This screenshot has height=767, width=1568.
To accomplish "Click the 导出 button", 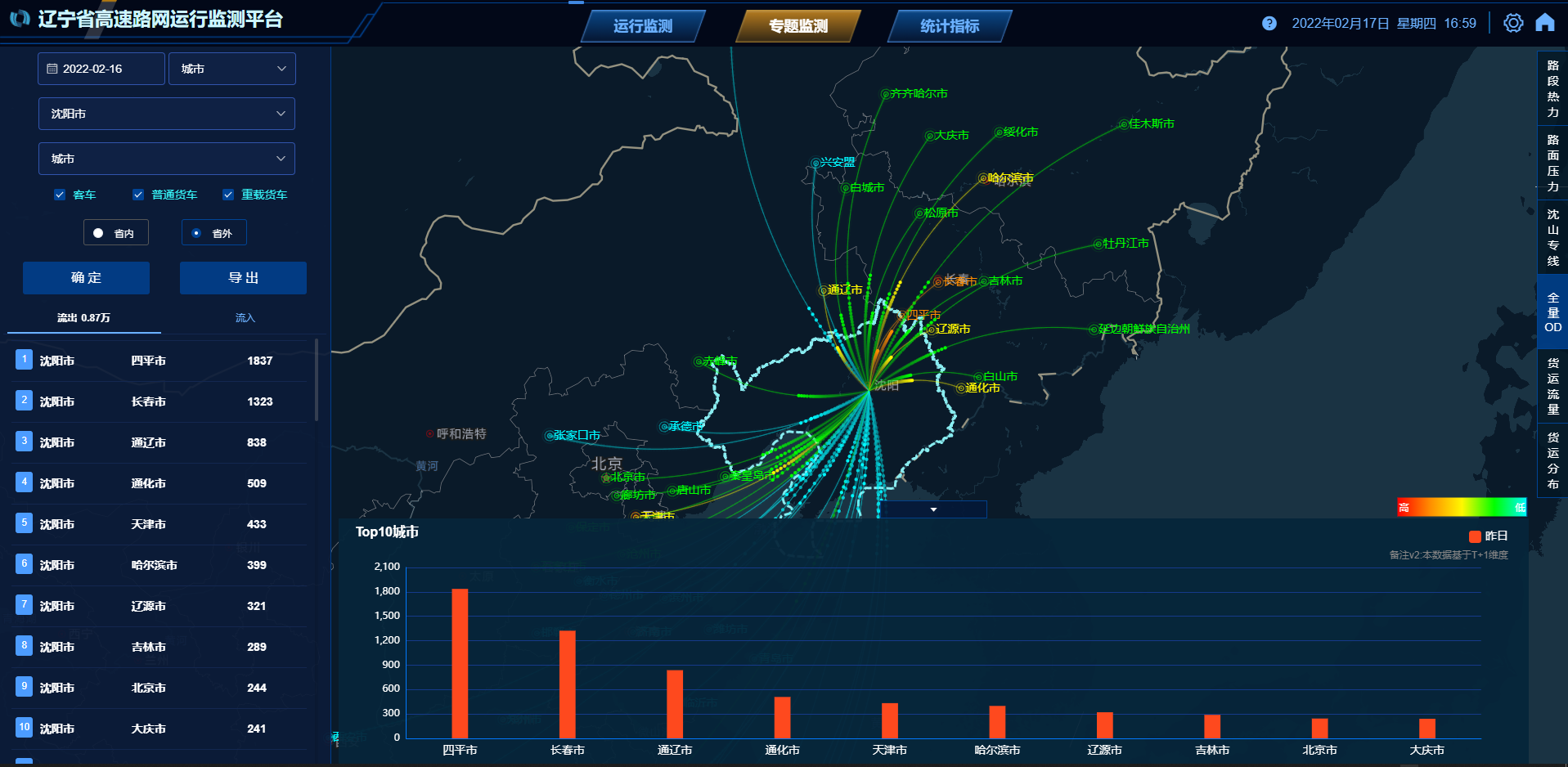I will coord(243,278).
